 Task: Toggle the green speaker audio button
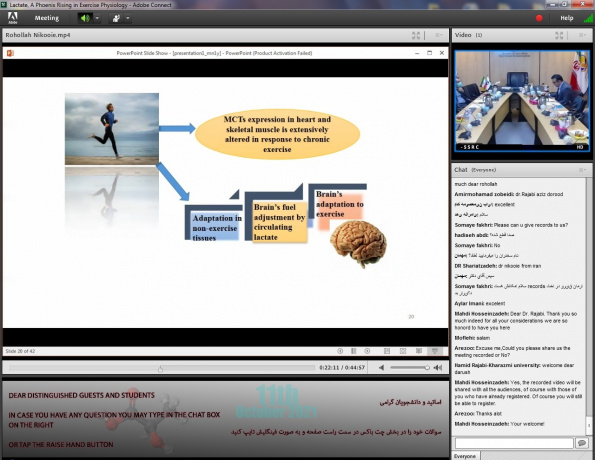pyautogui.click(x=85, y=18)
